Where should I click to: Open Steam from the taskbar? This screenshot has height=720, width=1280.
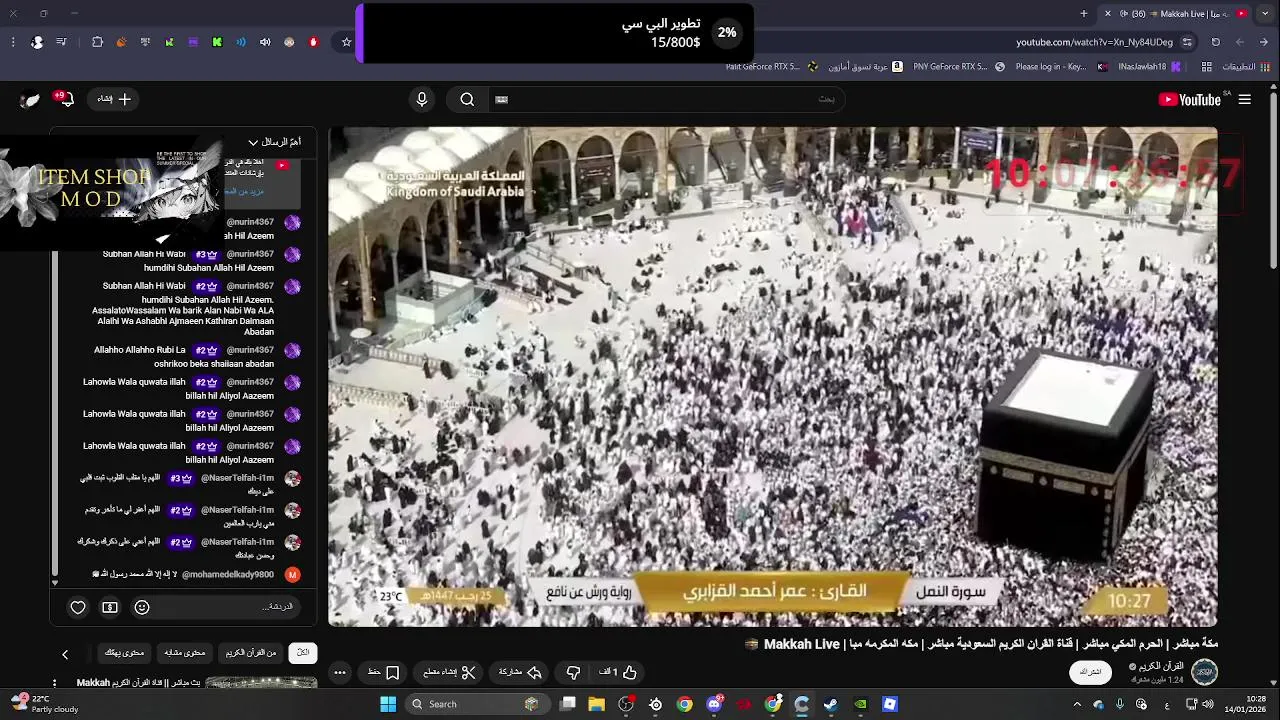point(831,704)
